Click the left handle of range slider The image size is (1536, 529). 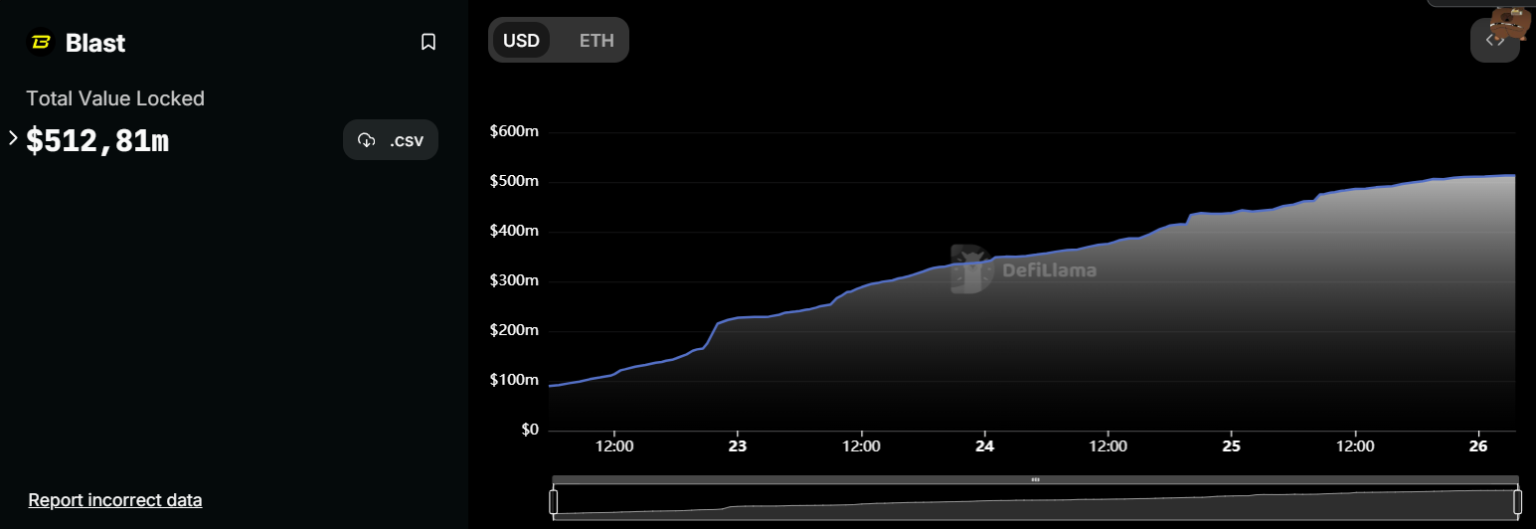click(554, 501)
